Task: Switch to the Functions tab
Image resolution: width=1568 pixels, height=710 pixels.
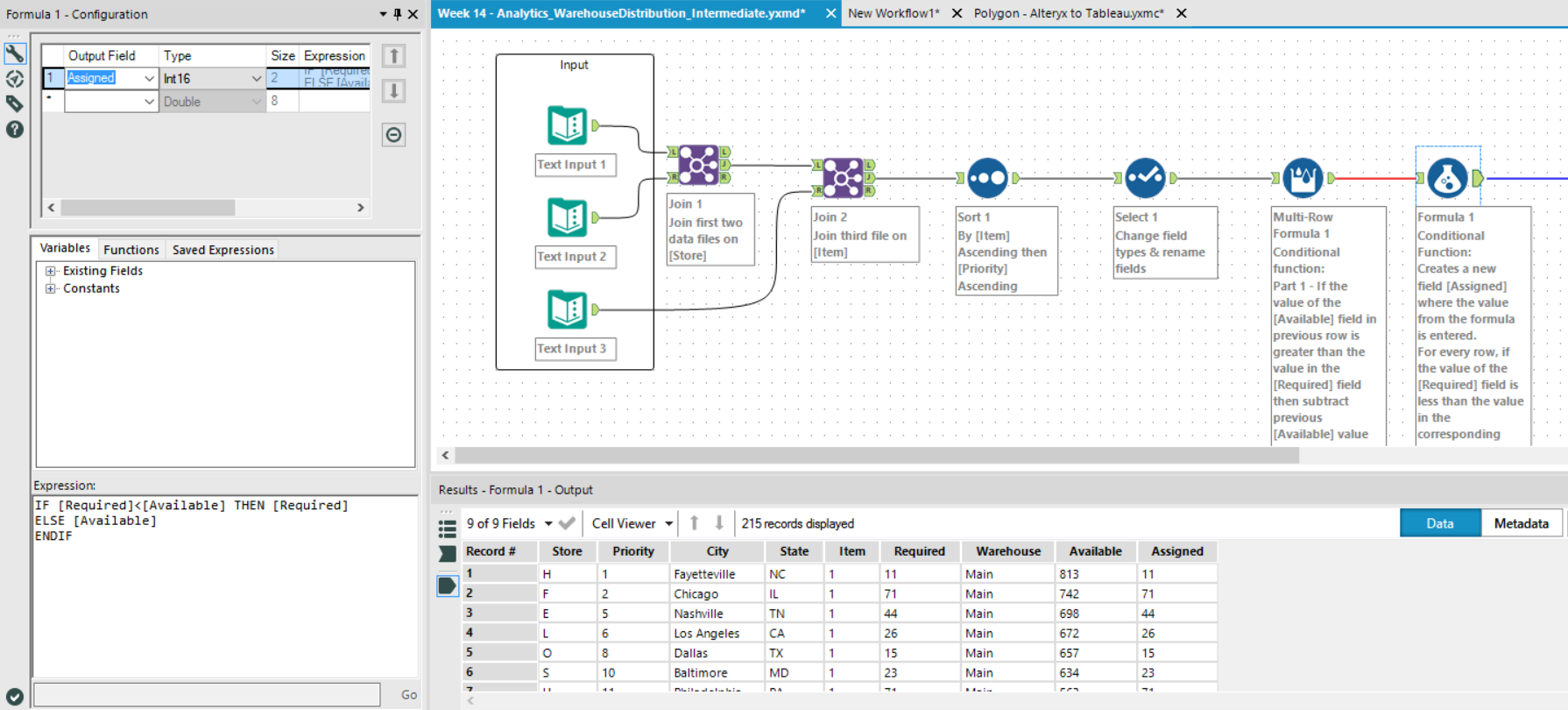Action: coord(131,250)
